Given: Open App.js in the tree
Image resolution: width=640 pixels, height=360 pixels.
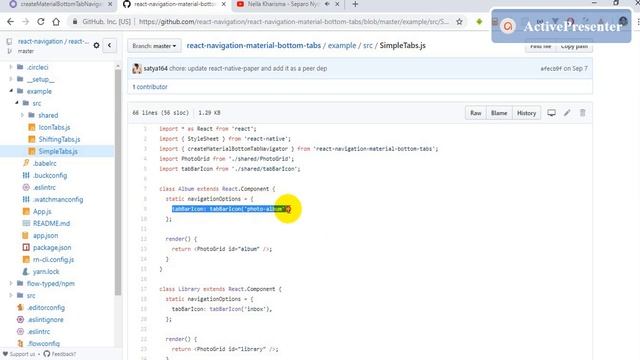Looking at the screenshot, I should tap(42, 211).
